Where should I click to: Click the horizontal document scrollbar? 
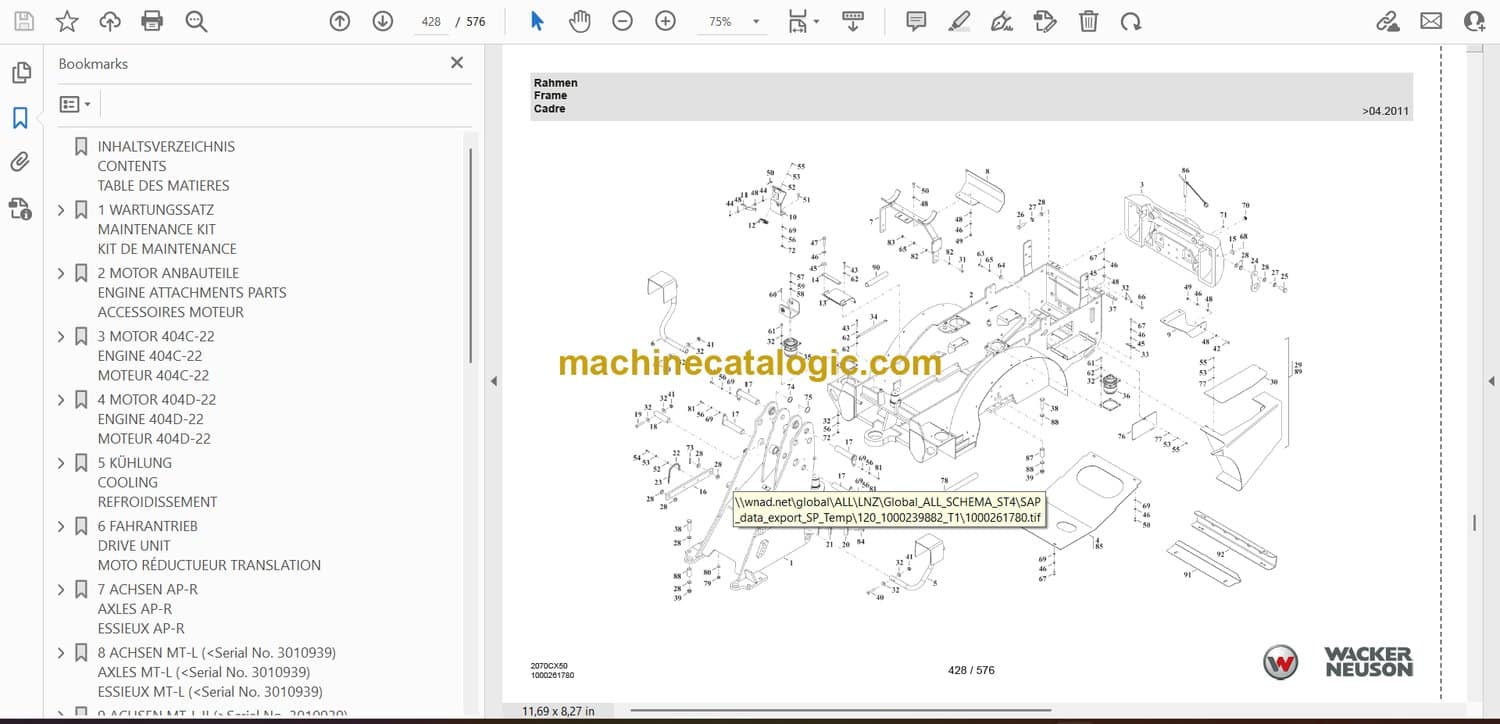tap(840, 711)
